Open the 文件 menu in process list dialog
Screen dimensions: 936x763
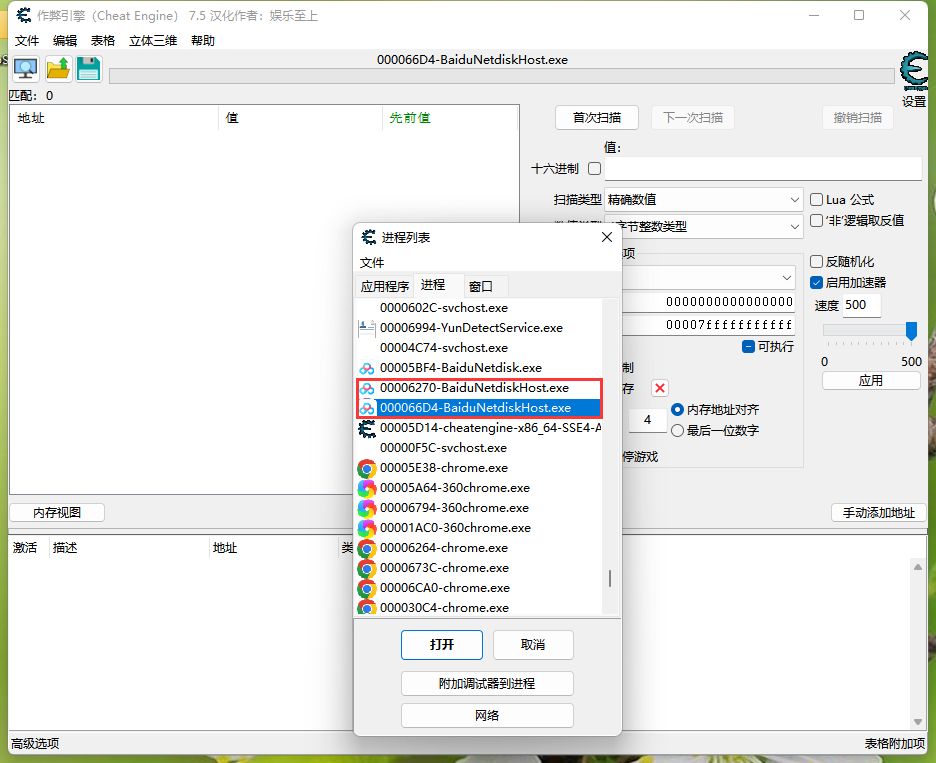click(x=372, y=263)
